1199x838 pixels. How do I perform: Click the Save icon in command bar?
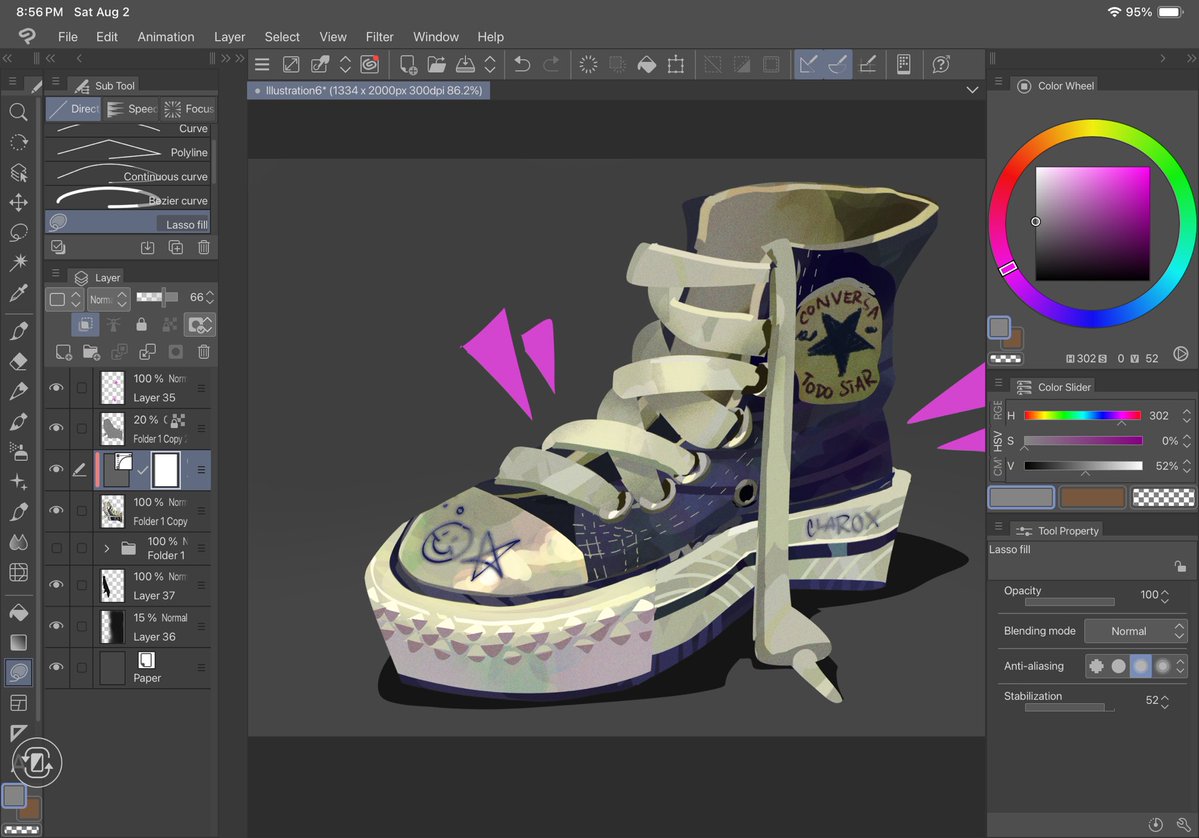pos(465,64)
